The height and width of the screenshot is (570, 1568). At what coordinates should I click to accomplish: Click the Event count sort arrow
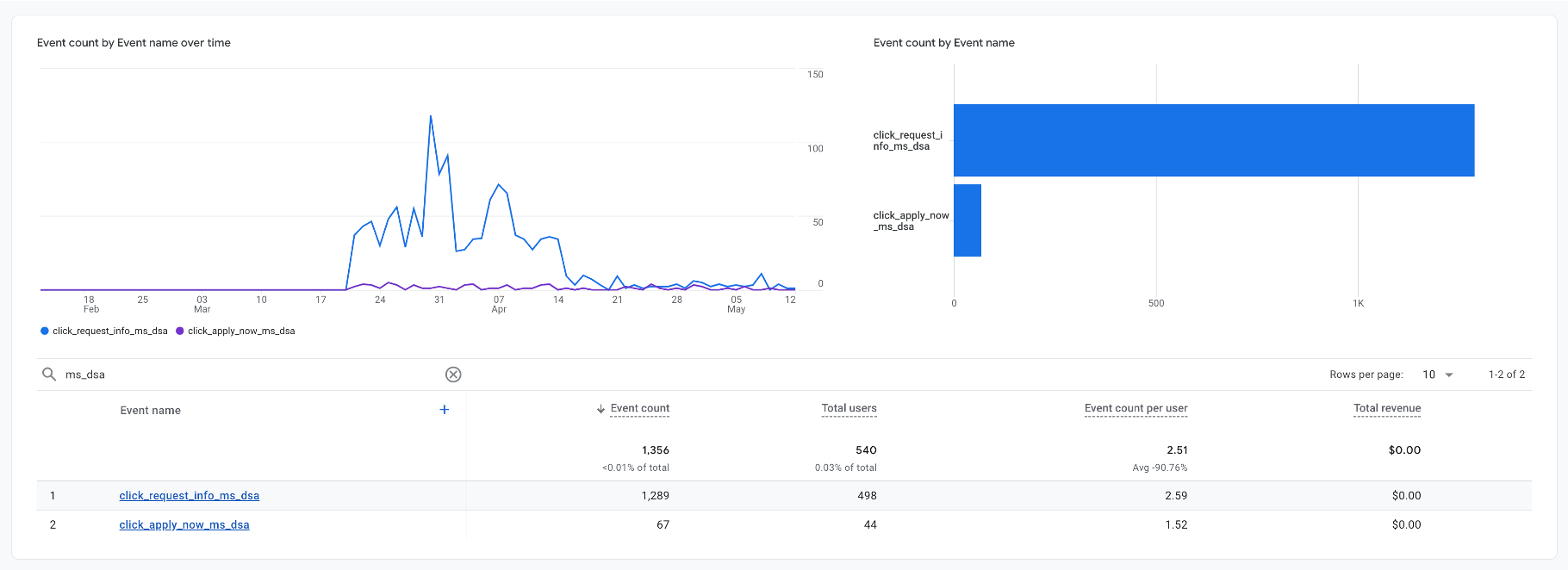coord(600,409)
